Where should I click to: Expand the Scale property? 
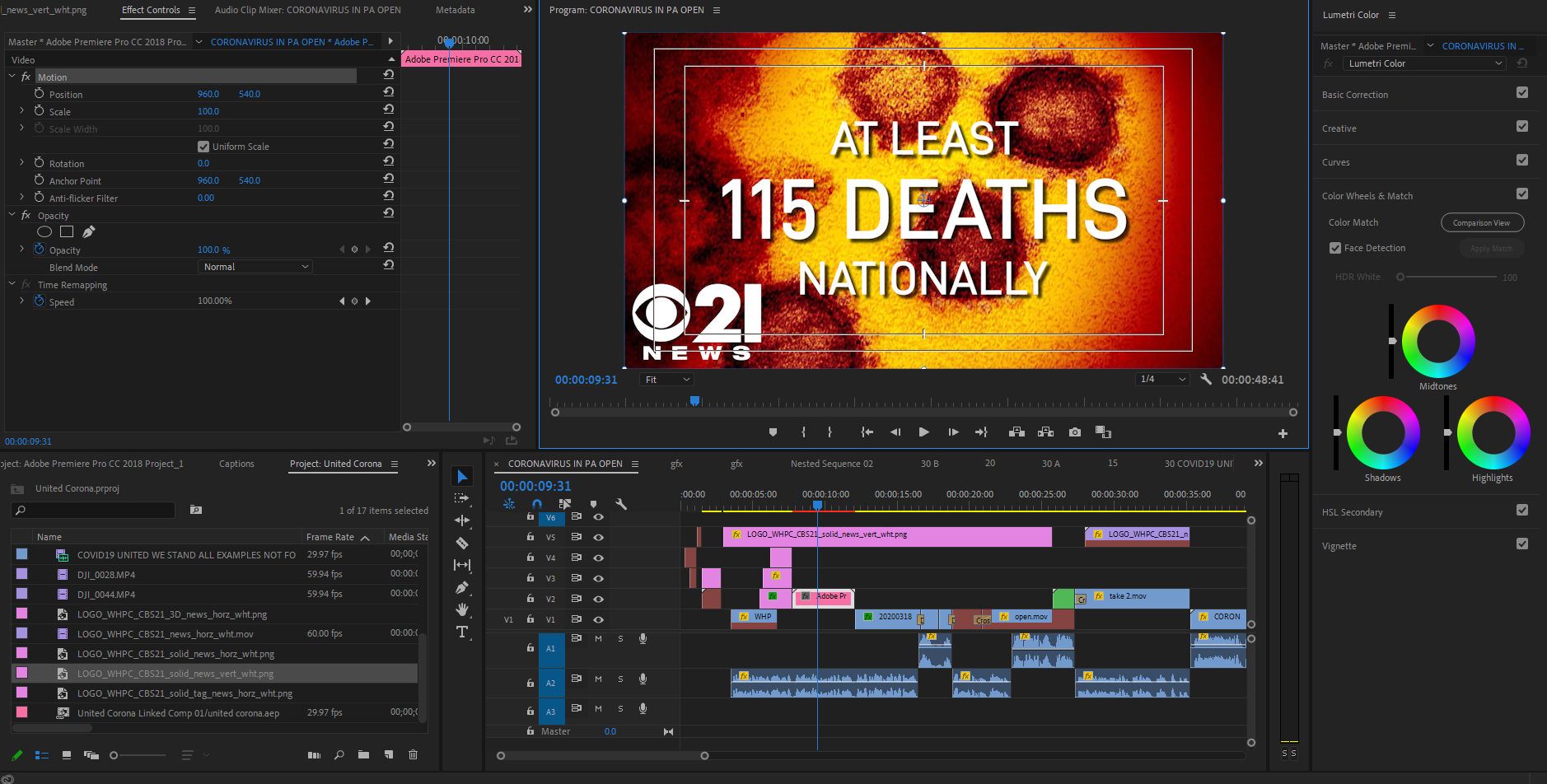21,110
